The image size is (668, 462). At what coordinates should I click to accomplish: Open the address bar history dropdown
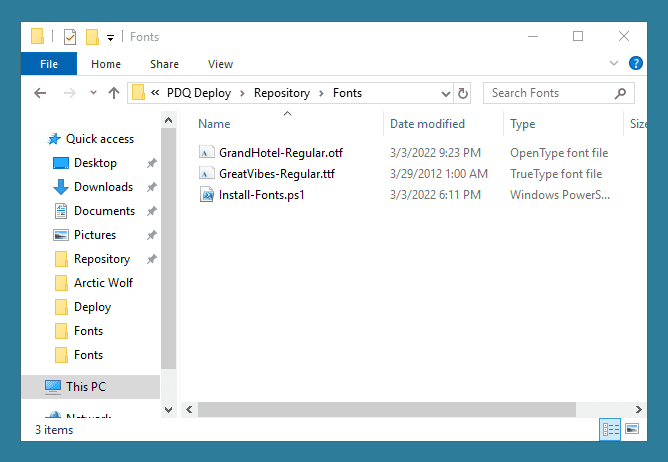click(x=446, y=93)
